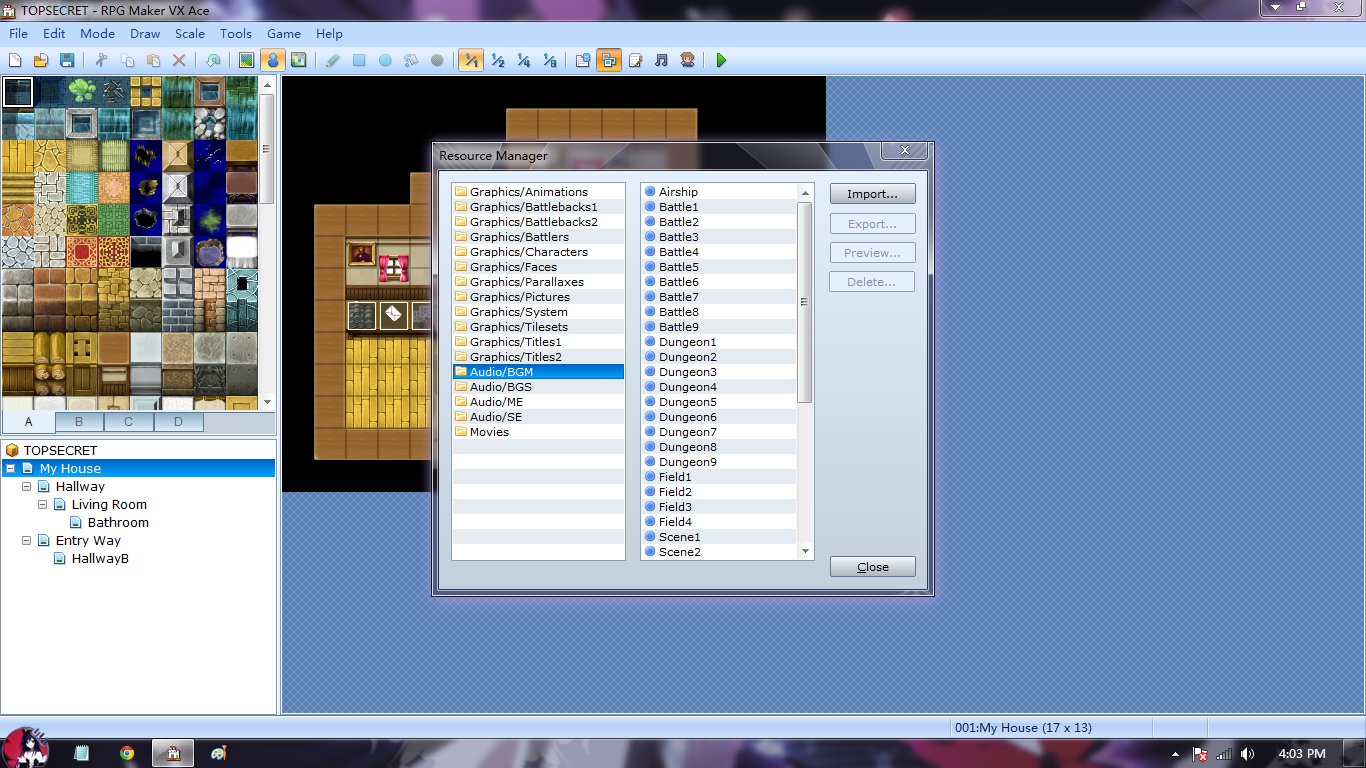This screenshot has width=1366, height=768.
Task: Switch to Event editing mode icon
Action: coord(273,60)
